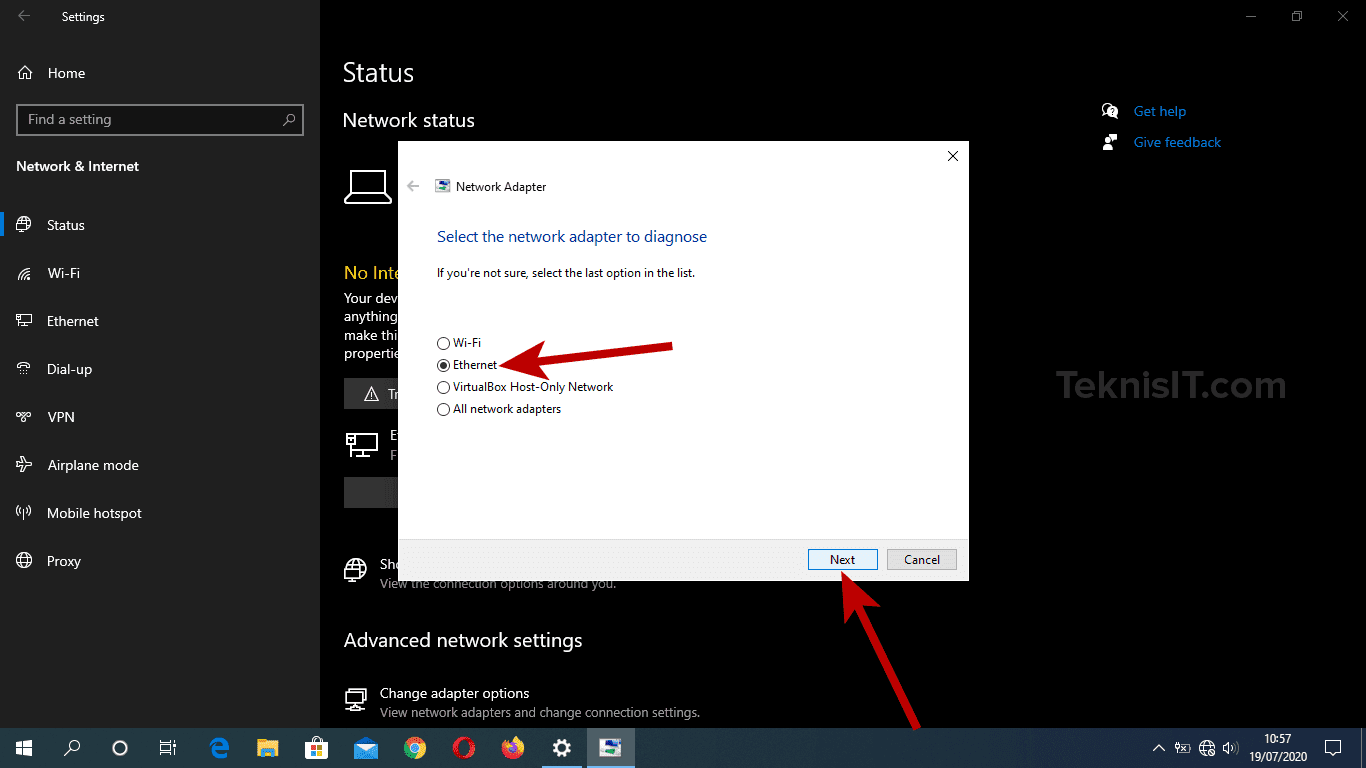The height and width of the screenshot is (768, 1366).
Task: Open Mobile hotspot settings
Action: click(x=93, y=513)
